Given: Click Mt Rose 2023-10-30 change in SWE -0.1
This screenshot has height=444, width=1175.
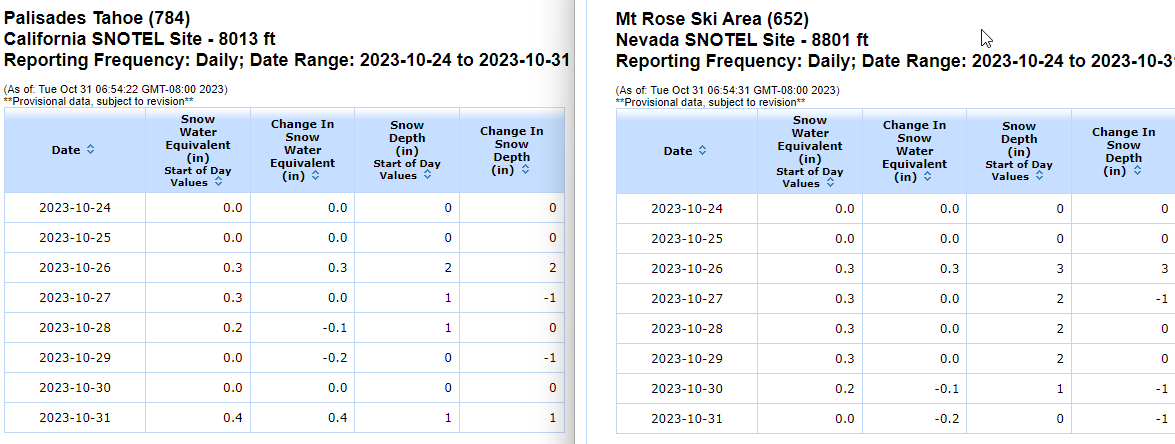Looking at the screenshot, I should (947, 388).
